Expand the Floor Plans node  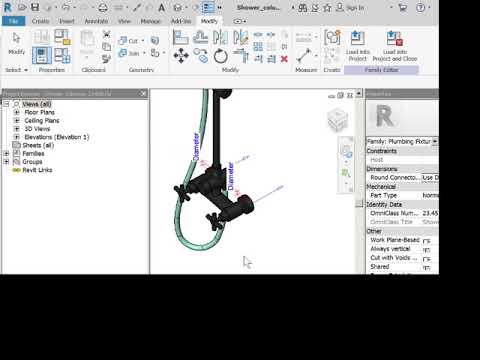tap(17, 112)
